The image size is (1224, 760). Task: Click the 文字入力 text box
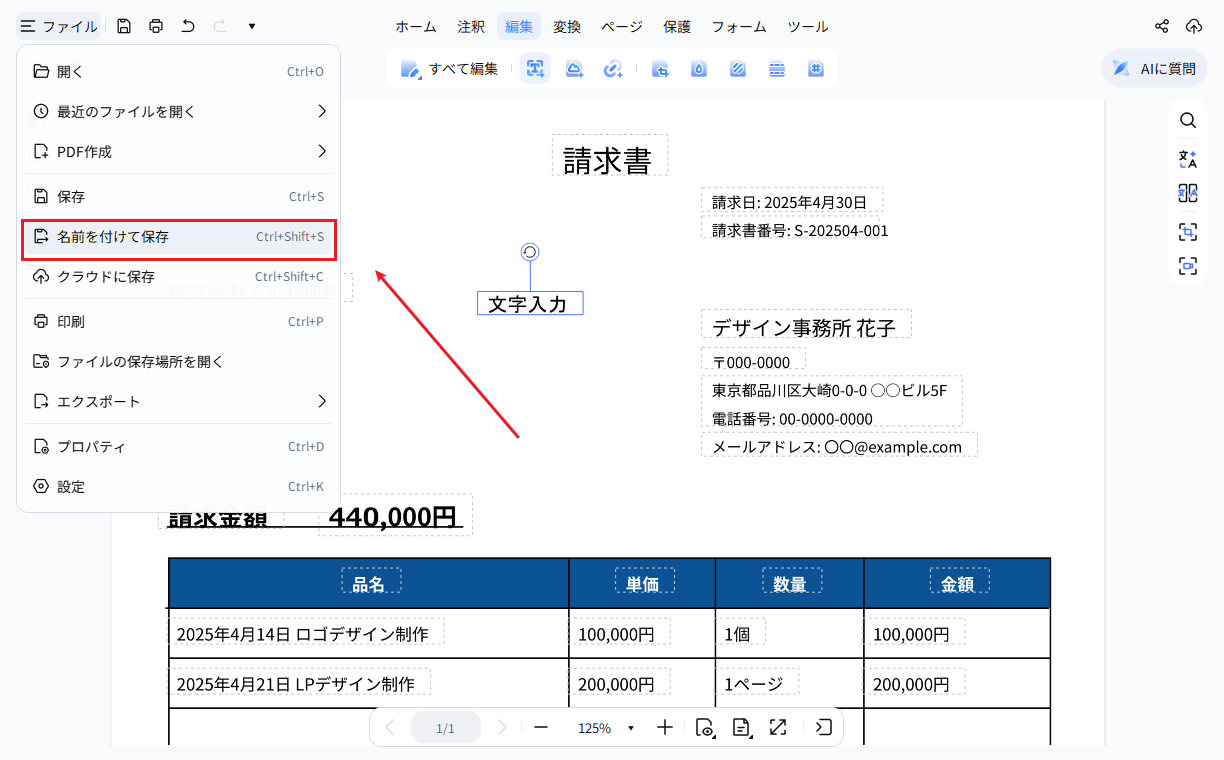tap(530, 303)
